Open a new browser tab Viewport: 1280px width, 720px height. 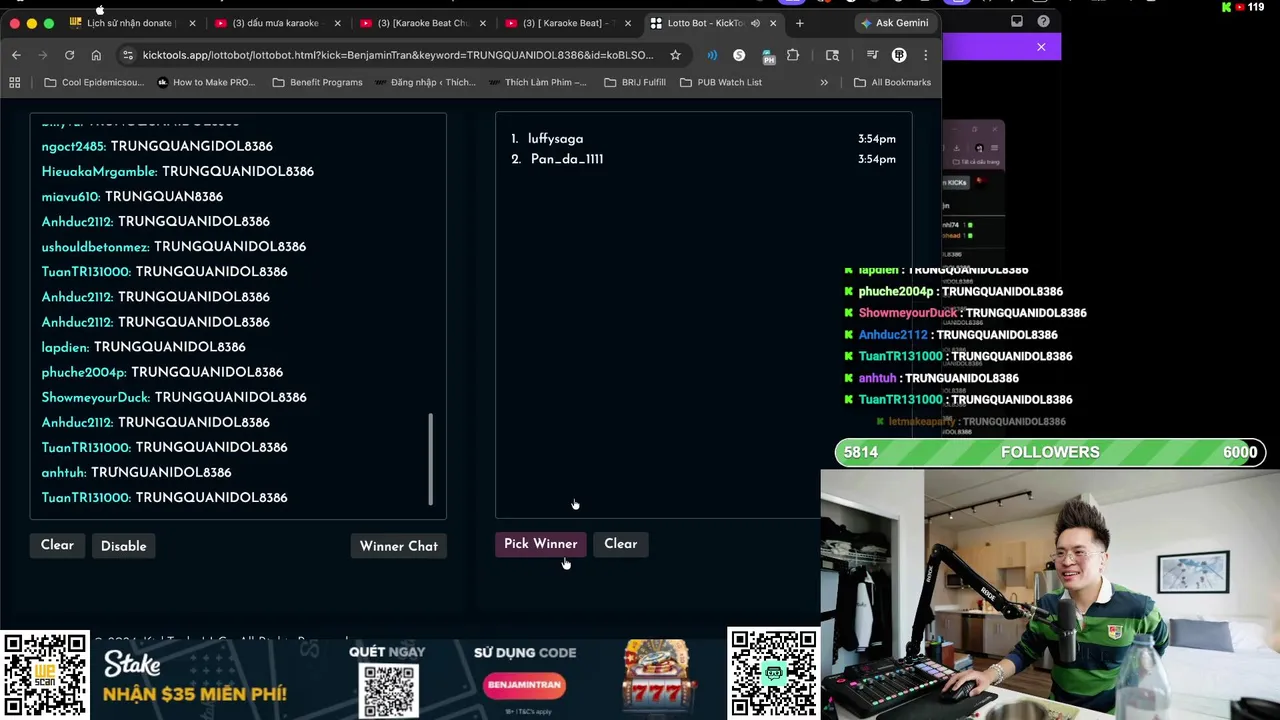click(799, 23)
